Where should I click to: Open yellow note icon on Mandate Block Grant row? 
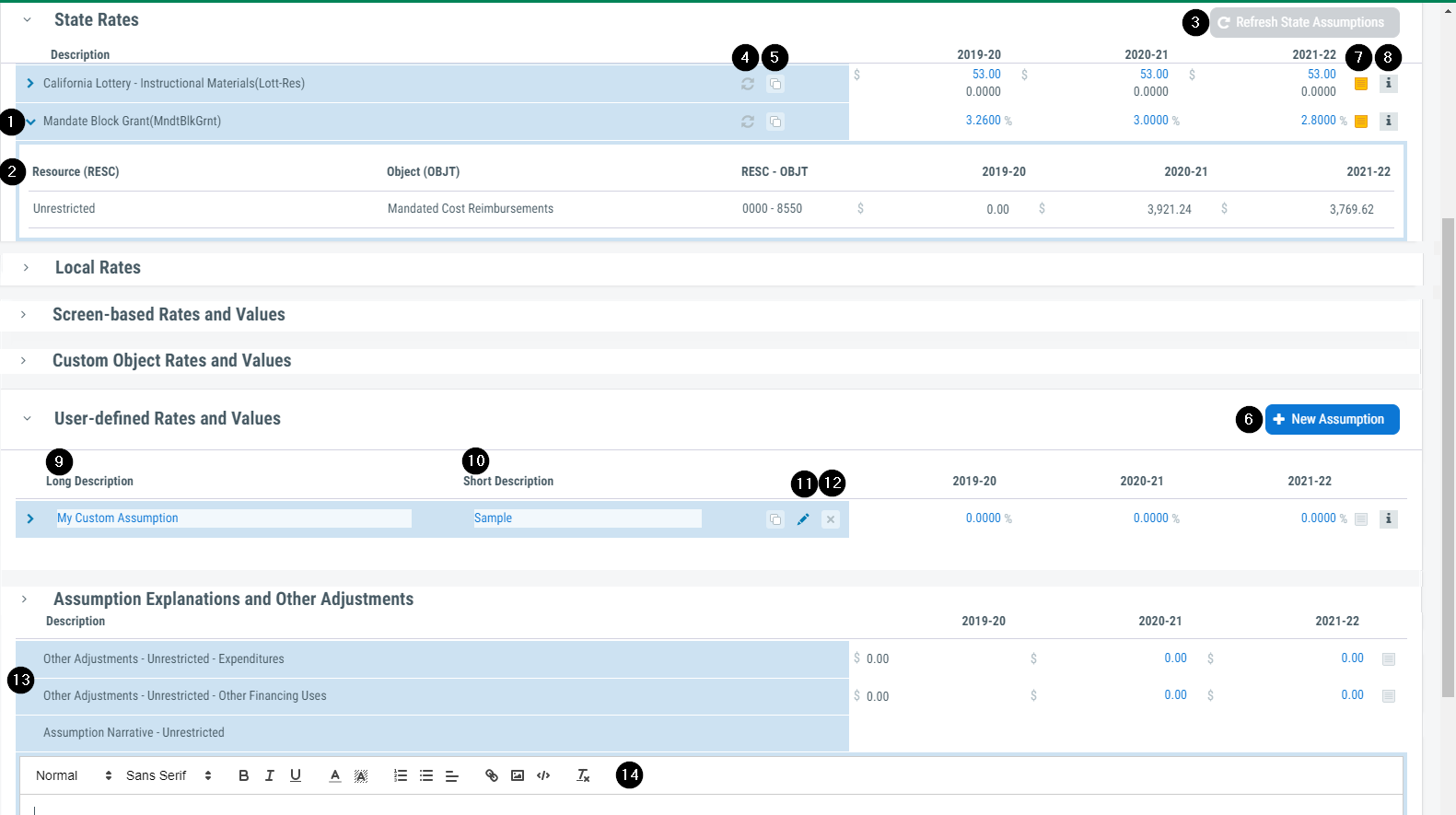click(x=1361, y=122)
